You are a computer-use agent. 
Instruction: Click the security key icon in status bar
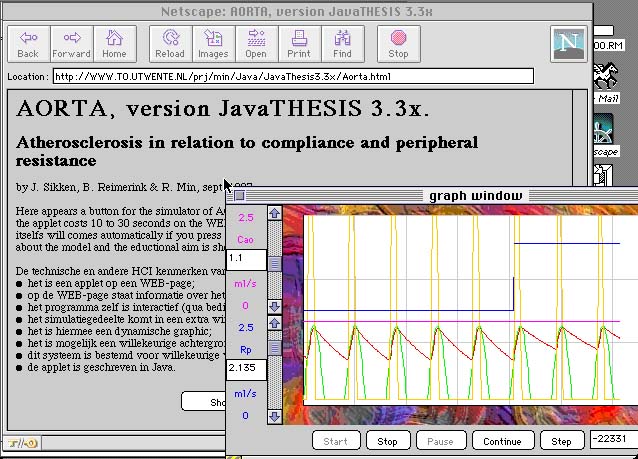22,443
